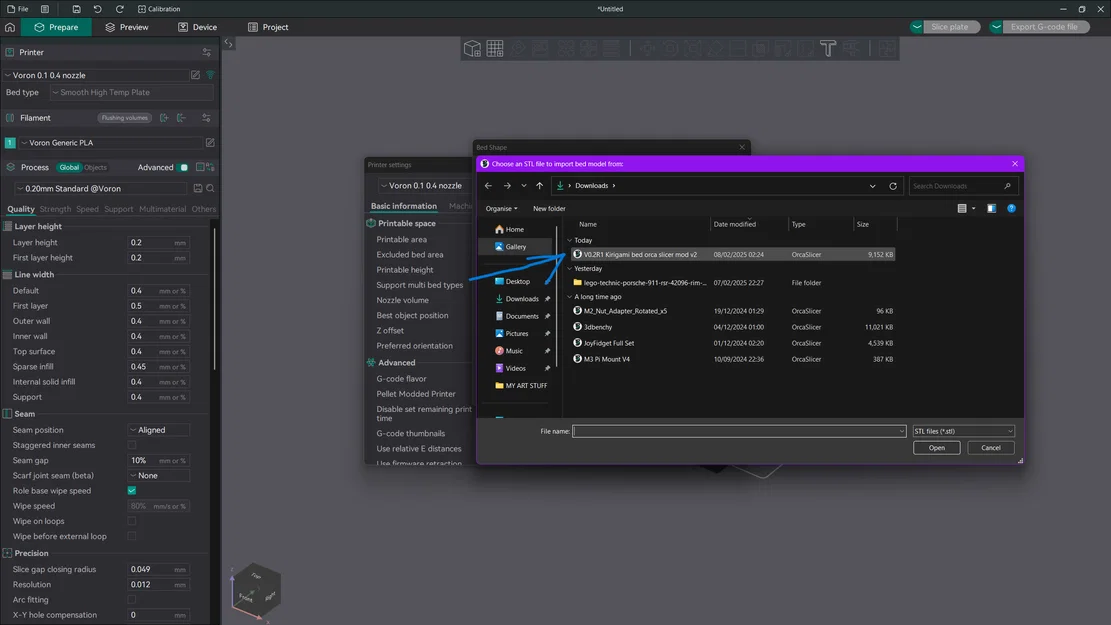
Task: Enable Staggered inner seams checkbox
Action: (131, 445)
